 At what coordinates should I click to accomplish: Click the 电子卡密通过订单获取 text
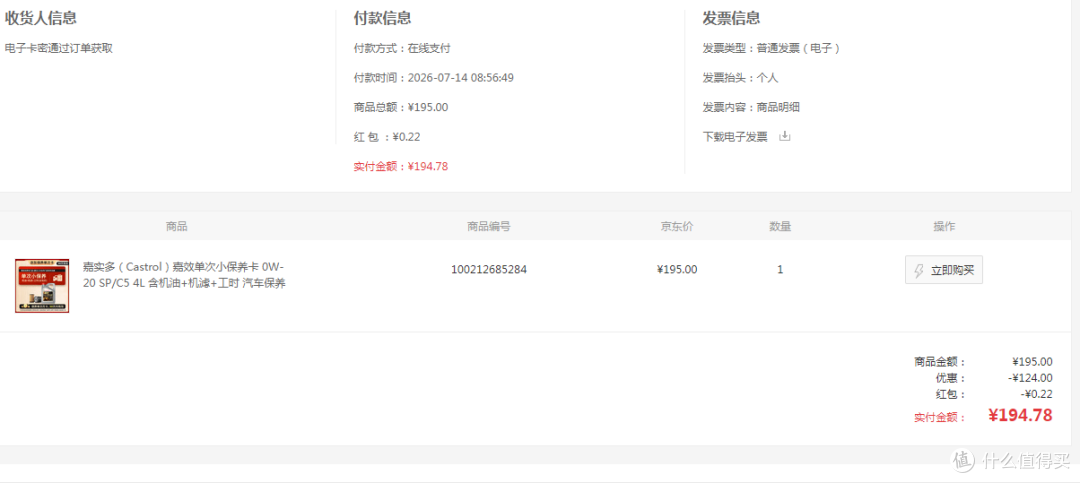[59, 48]
